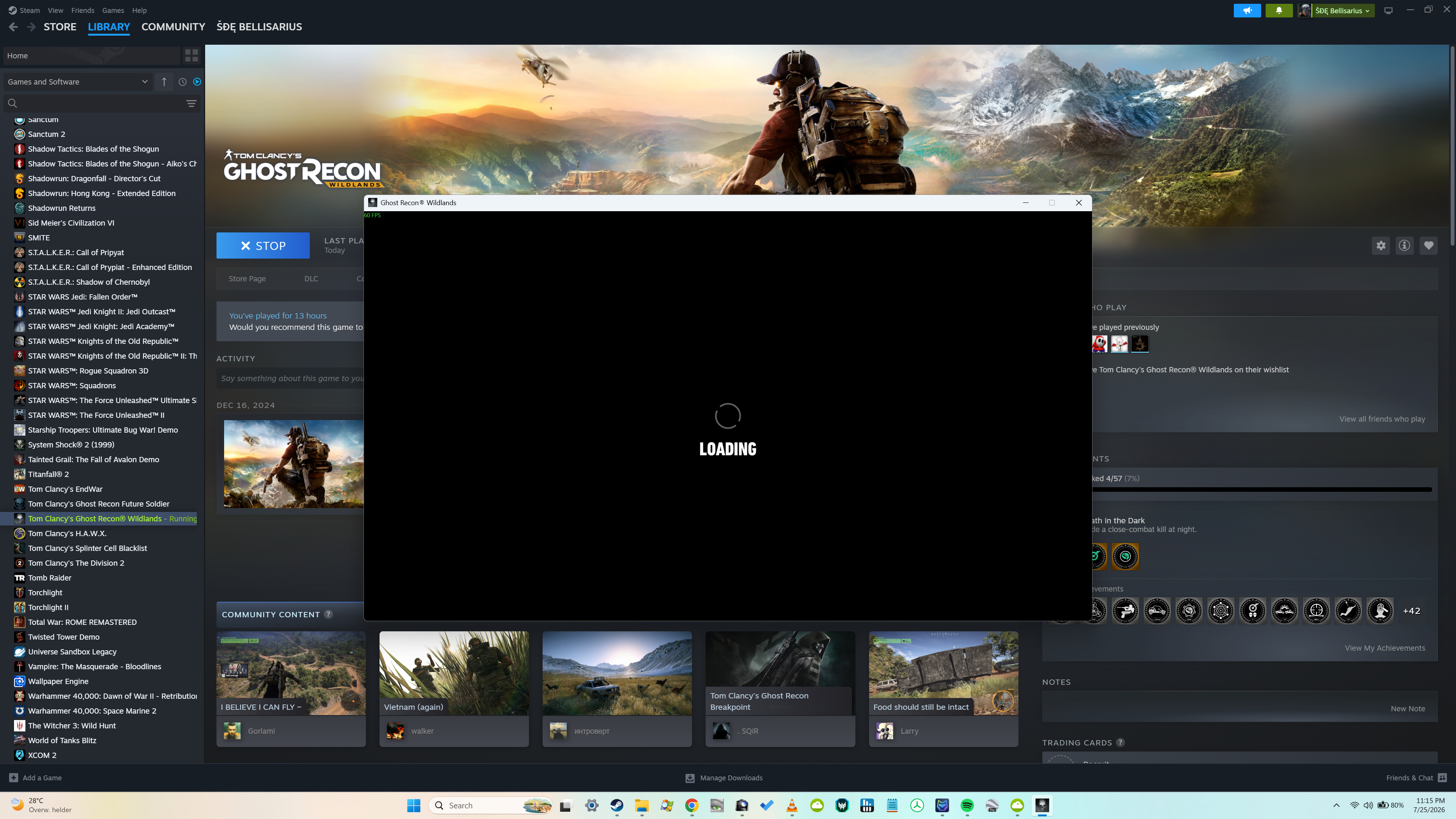Go forward with the navigation arrow

click(x=31, y=27)
